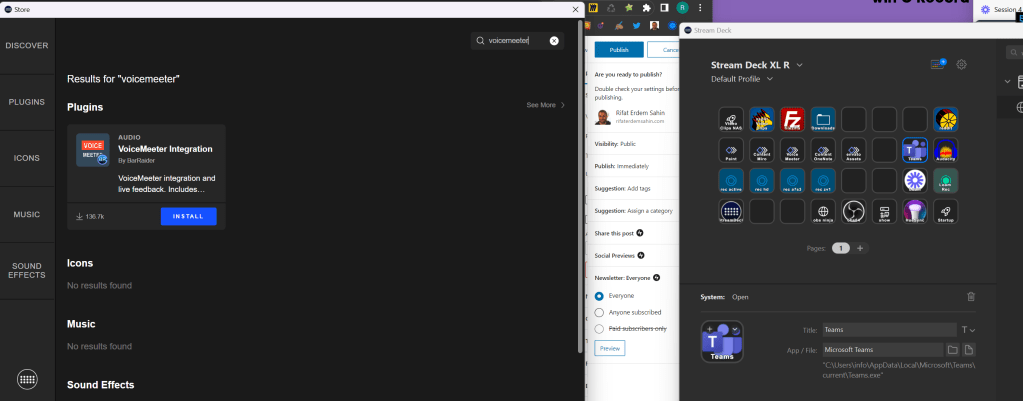Select the Audacity key
Image resolution: width=1023 pixels, height=401 pixels.
(x=945, y=150)
